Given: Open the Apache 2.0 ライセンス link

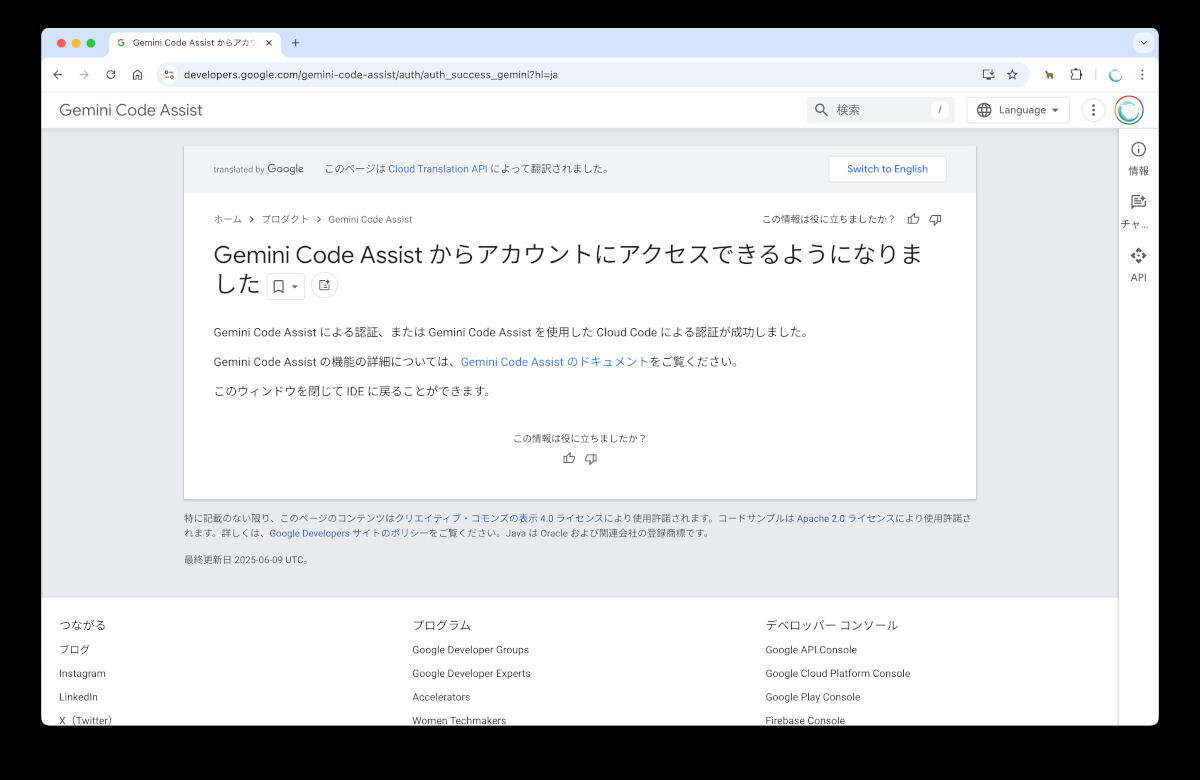Looking at the screenshot, I should coord(846,519).
